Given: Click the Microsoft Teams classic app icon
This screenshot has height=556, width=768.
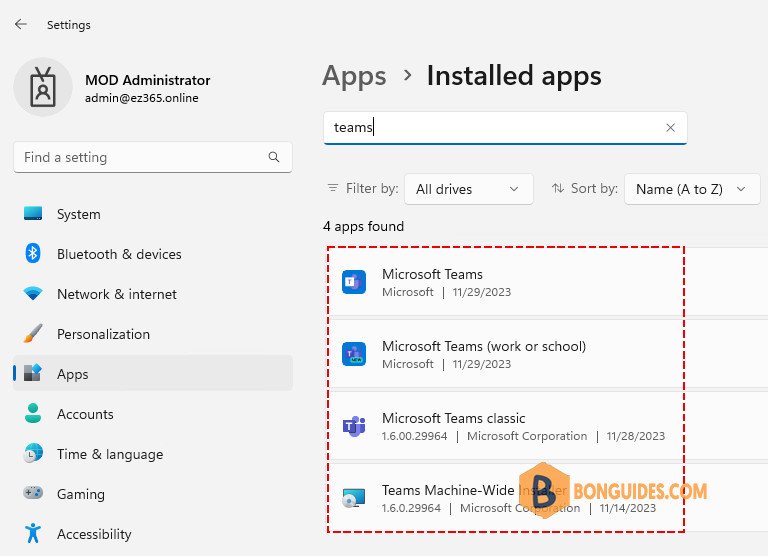Looking at the screenshot, I should pyautogui.click(x=354, y=426).
